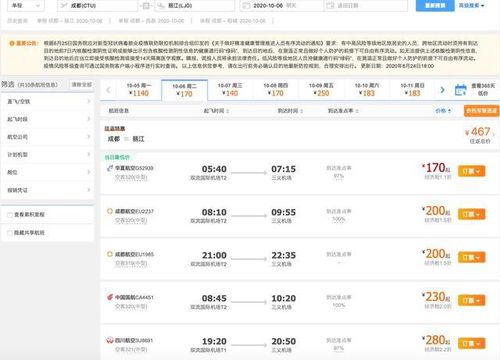The image size is (500, 360).
Task: Open the second history search link
Action: [151, 21]
